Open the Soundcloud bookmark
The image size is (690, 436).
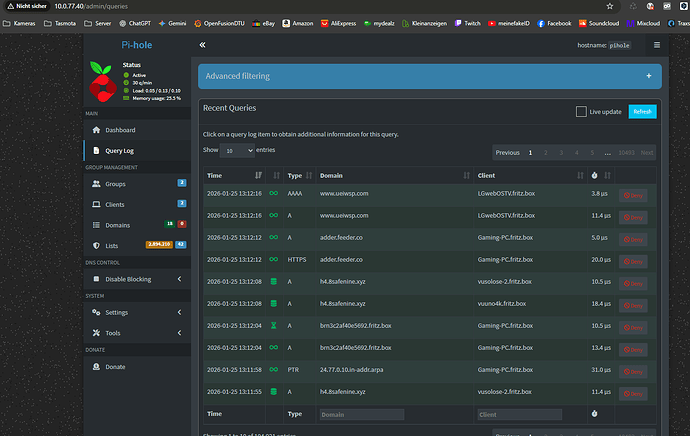[x=599, y=23]
